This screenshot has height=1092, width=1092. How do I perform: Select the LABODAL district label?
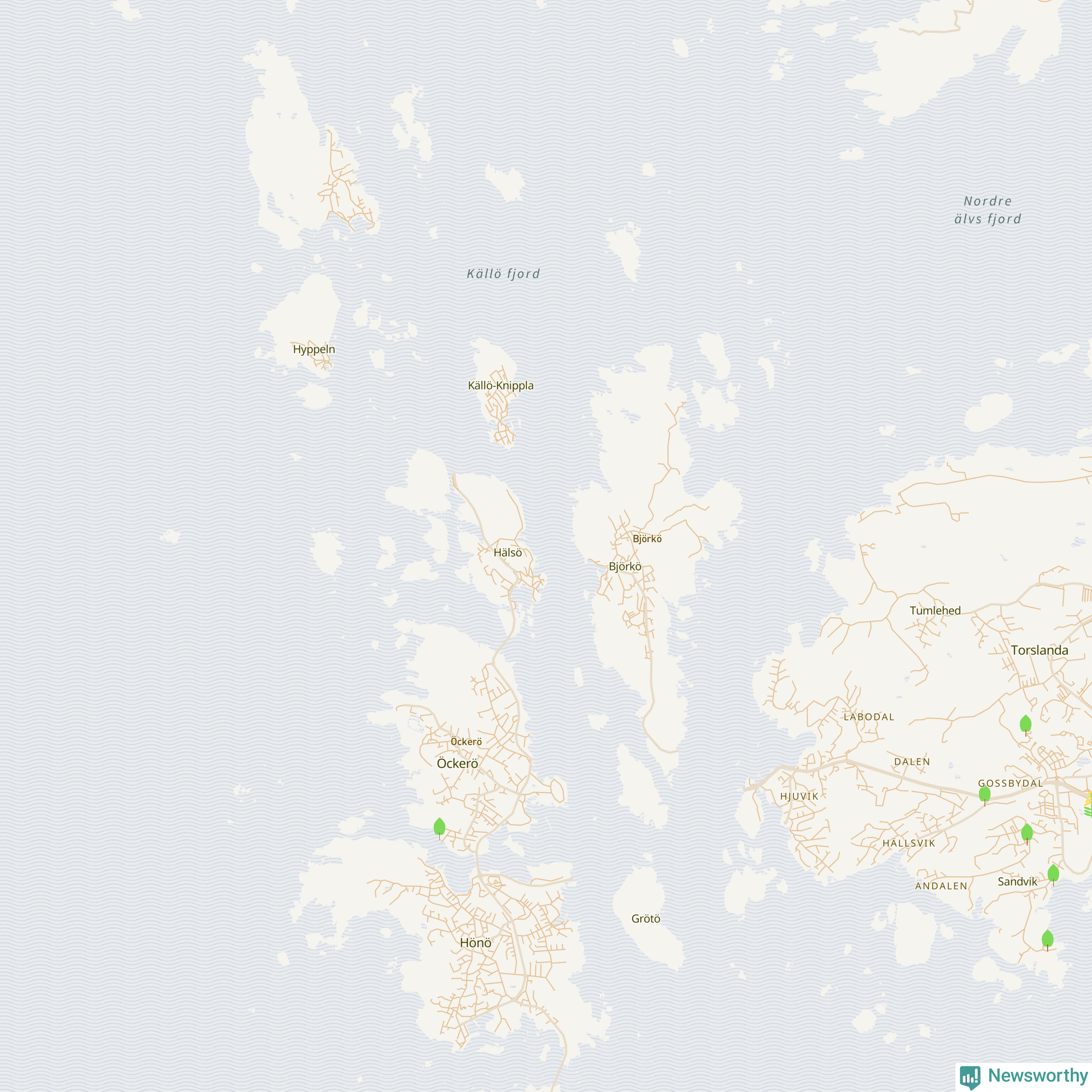click(x=869, y=717)
